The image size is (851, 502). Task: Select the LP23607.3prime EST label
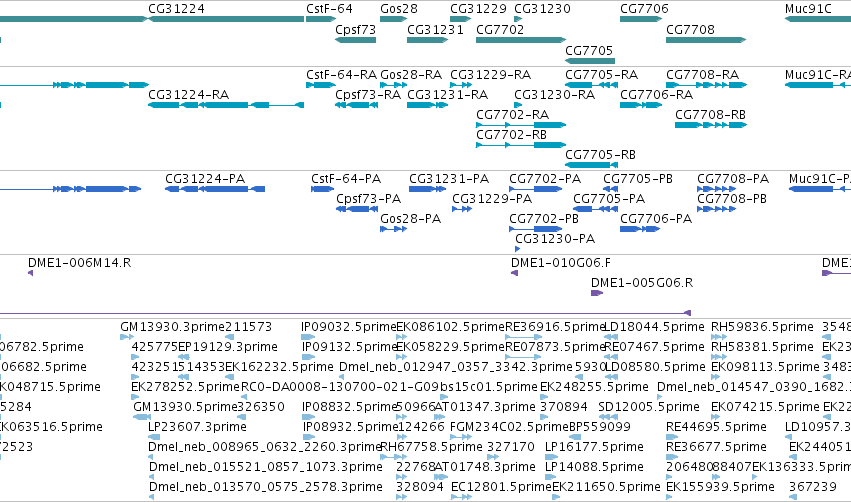pos(197,427)
